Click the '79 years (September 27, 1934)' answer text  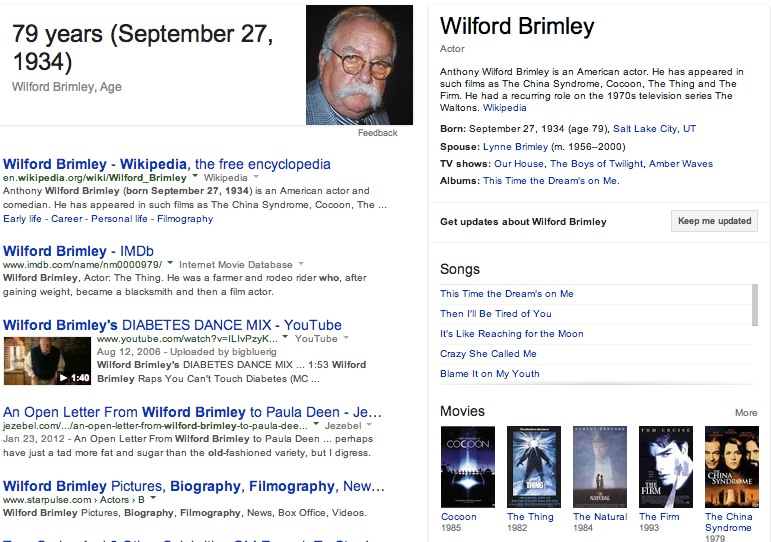click(143, 48)
